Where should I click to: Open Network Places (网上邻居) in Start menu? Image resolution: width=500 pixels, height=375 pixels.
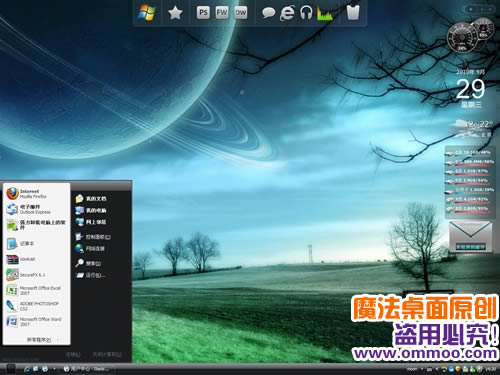91,222
